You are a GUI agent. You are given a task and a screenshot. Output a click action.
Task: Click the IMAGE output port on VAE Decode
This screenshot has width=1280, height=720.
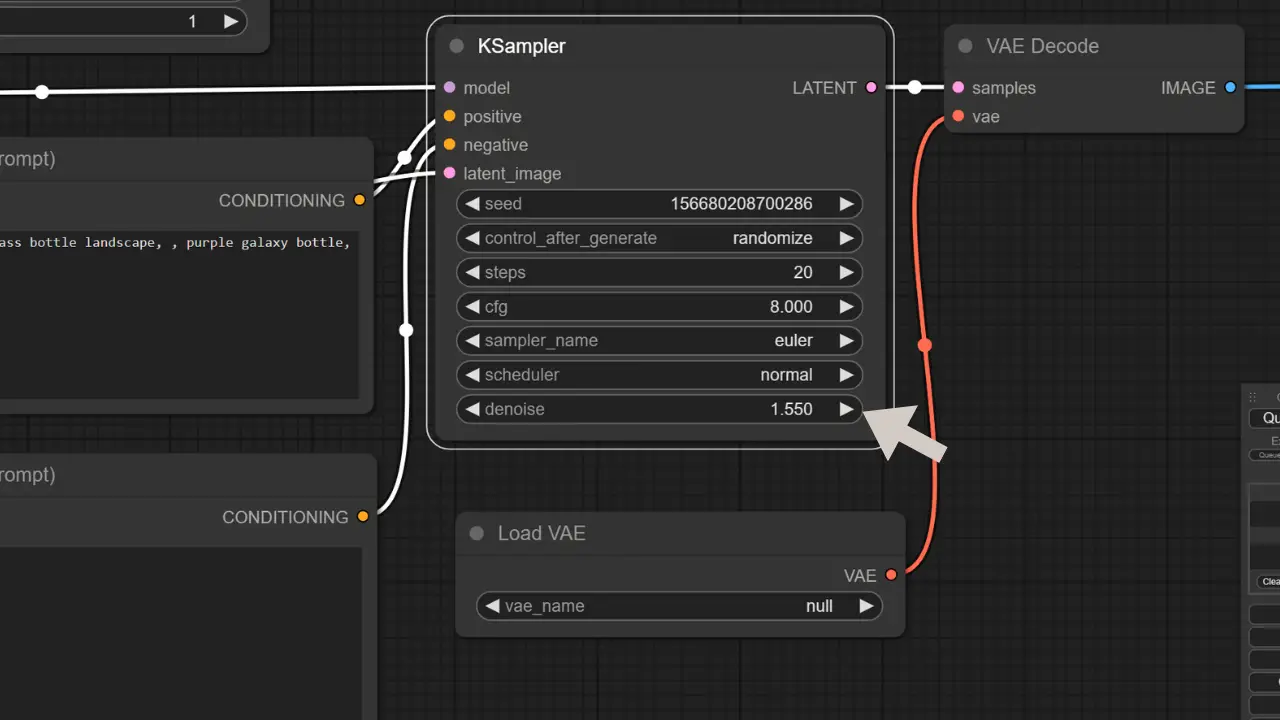[x=1230, y=88]
